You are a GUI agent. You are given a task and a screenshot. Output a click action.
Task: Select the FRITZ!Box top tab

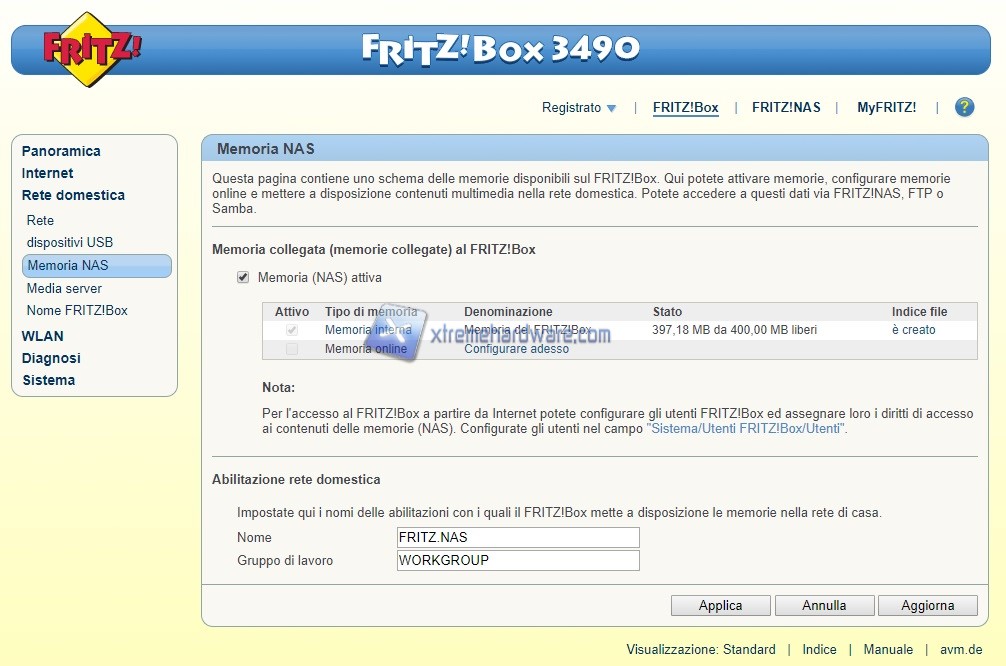685,108
